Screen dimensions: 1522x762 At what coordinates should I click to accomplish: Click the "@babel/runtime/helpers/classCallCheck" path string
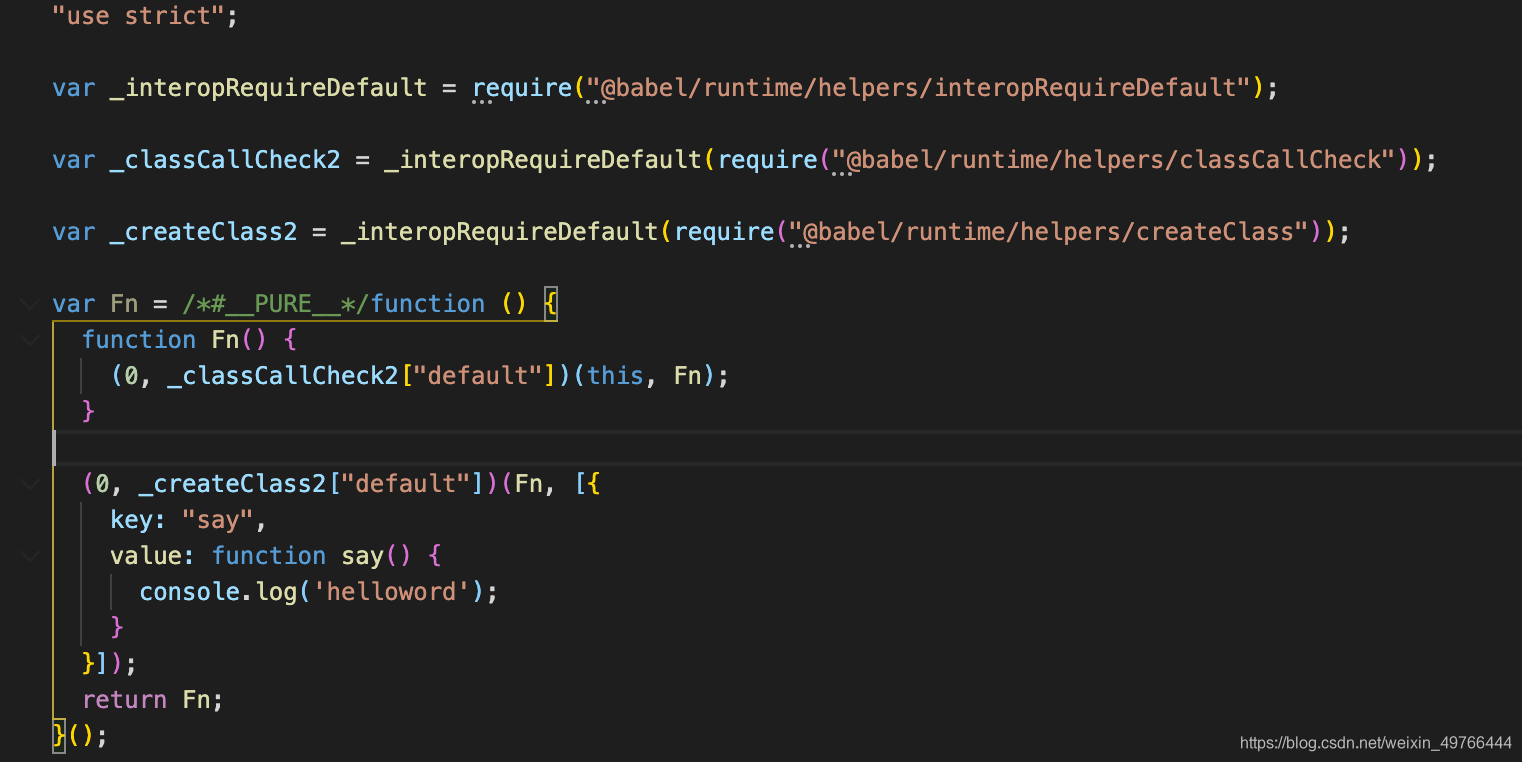(x=1115, y=160)
